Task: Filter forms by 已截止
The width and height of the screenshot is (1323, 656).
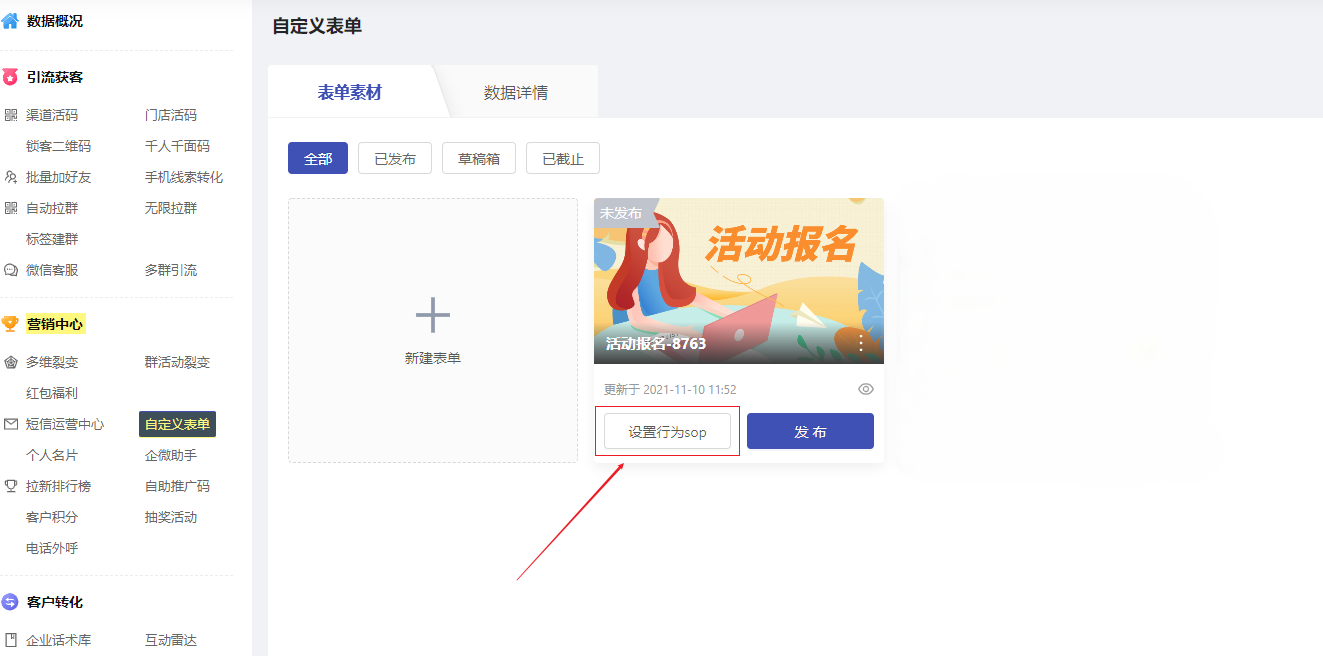Action: pos(563,158)
